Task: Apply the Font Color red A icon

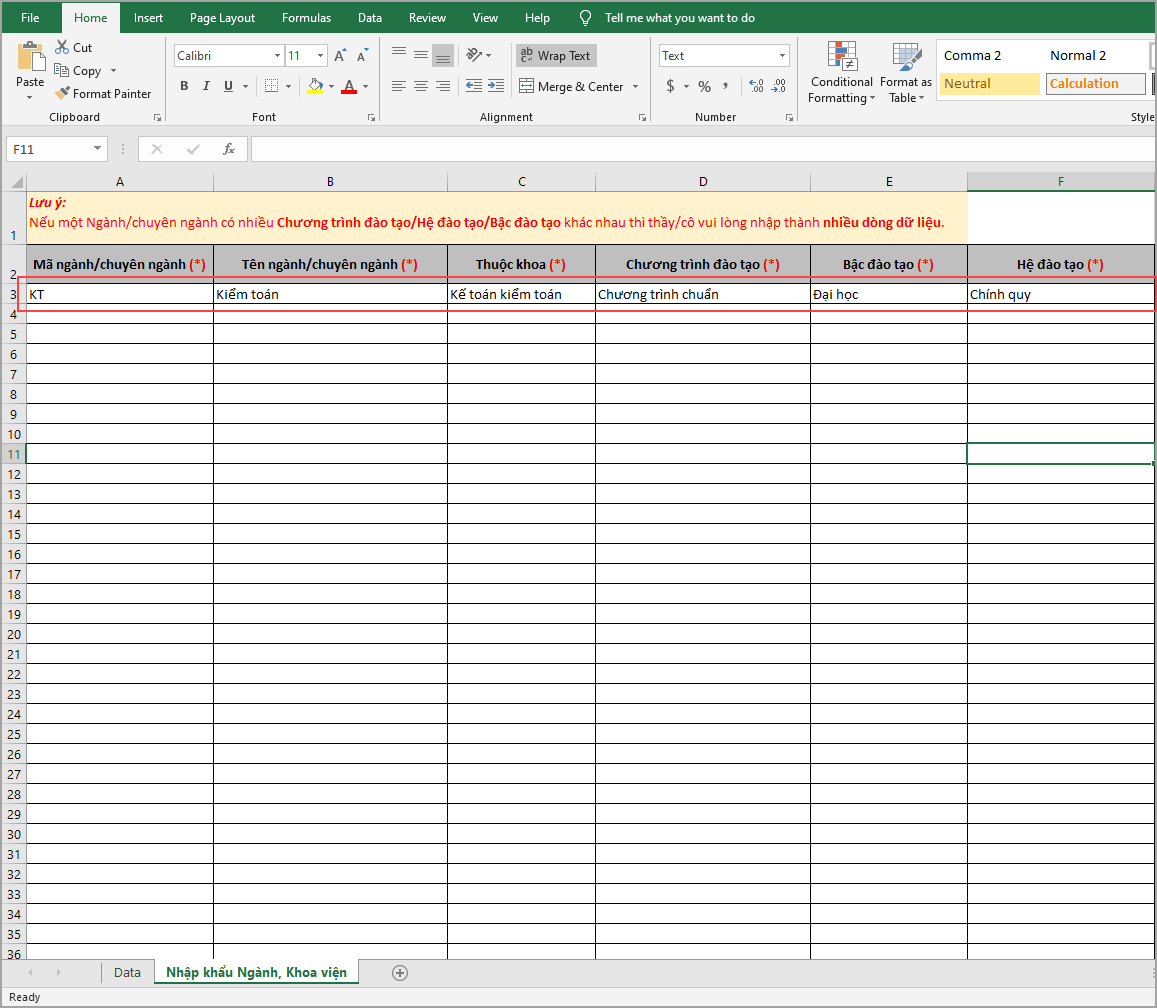Action: (x=349, y=86)
